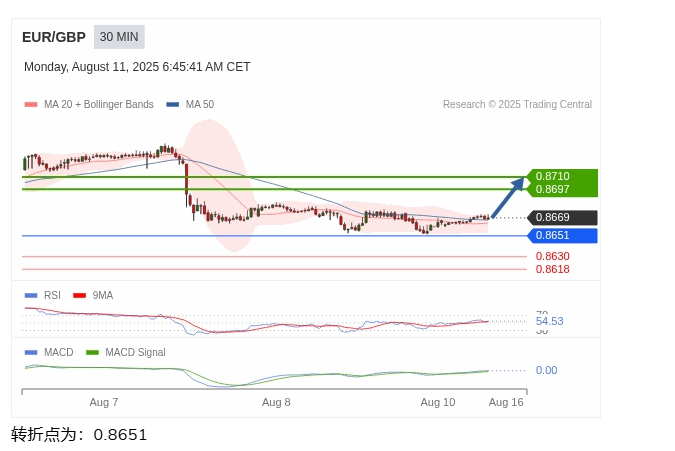Click the Aug 8 axis label
675x451 pixels.
(276, 402)
